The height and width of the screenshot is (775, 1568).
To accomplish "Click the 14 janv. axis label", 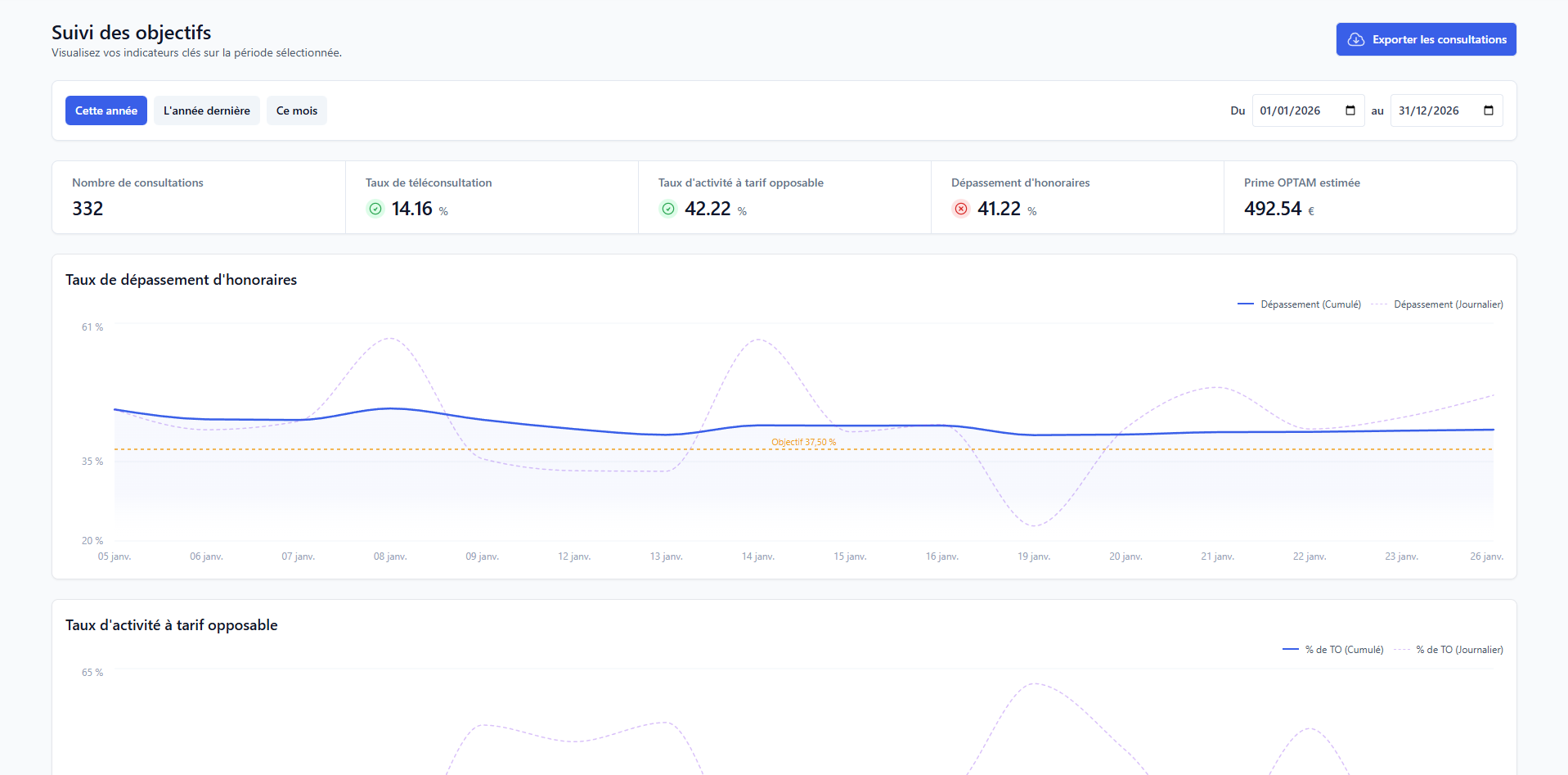I will (x=758, y=556).
